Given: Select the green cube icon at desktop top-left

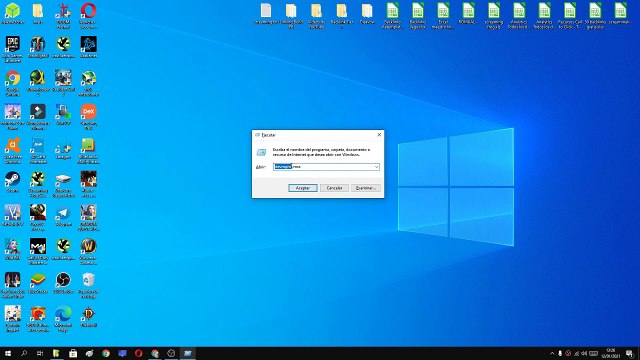Looking at the screenshot, I should [x=13, y=13].
